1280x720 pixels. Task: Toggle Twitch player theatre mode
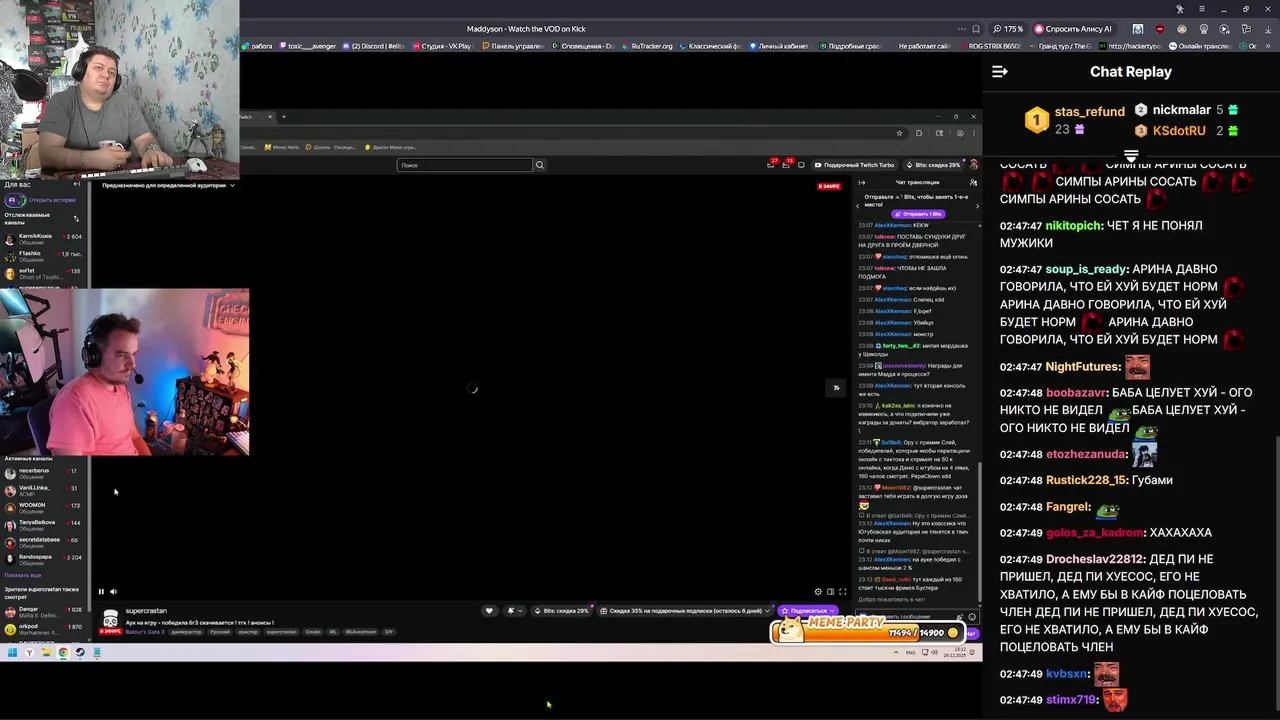830,592
